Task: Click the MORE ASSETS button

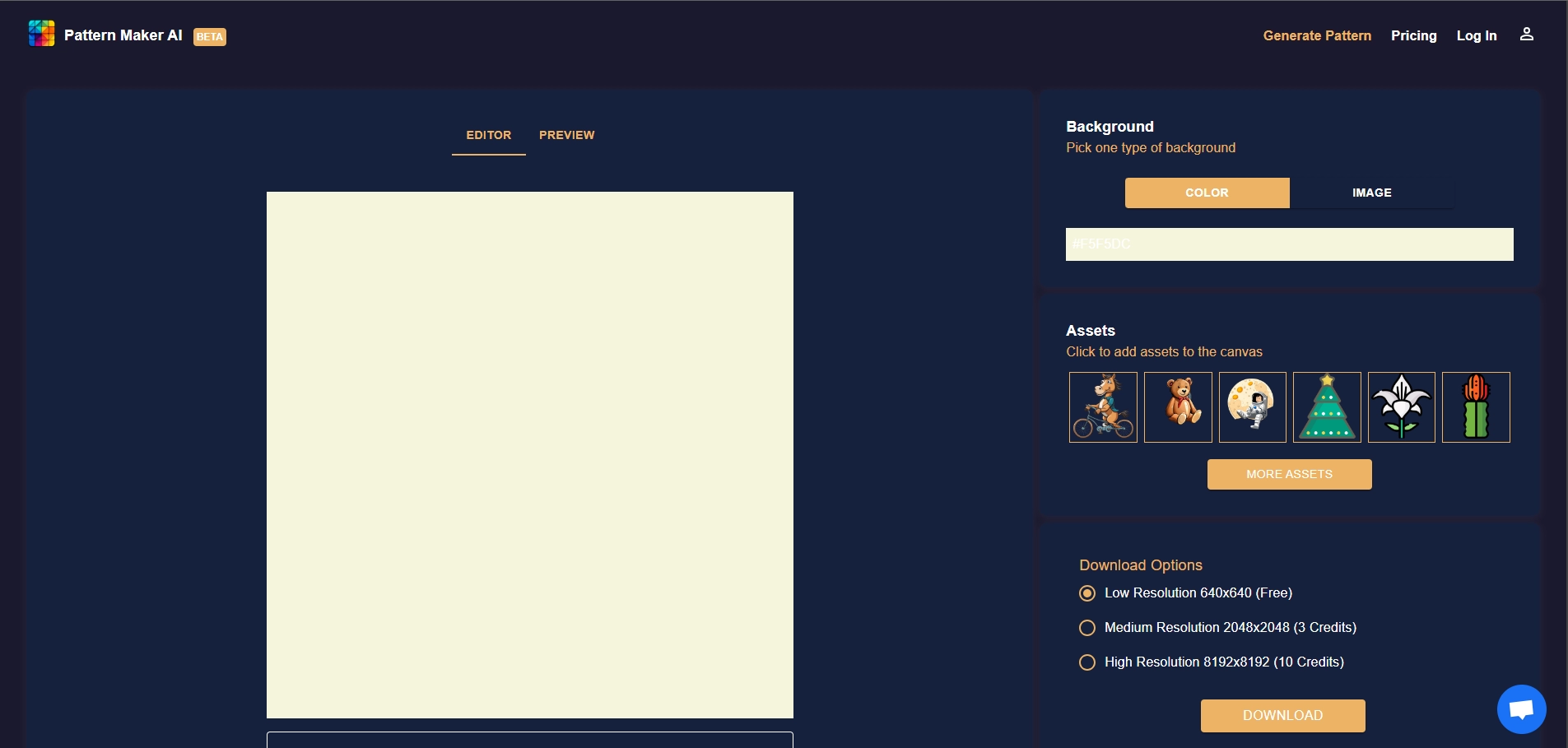Action: click(x=1289, y=474)
